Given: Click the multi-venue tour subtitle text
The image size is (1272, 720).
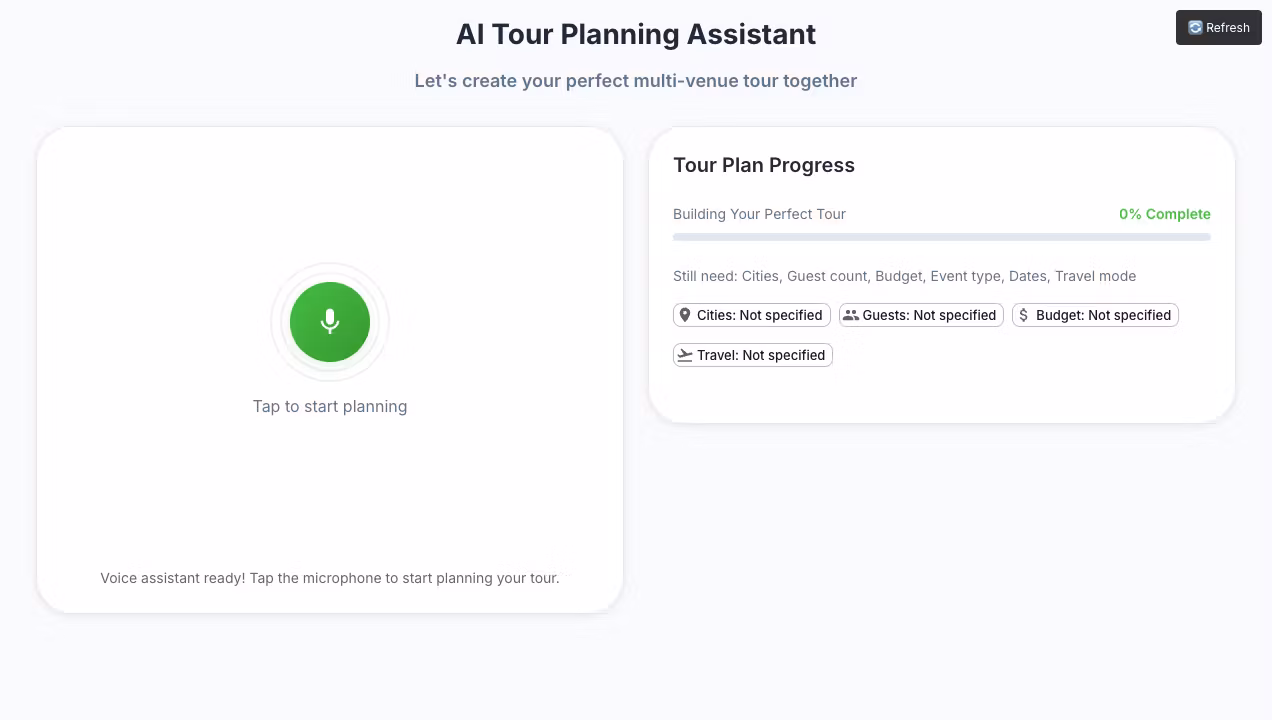Looking at the screenshot, I should coord(636,81).
